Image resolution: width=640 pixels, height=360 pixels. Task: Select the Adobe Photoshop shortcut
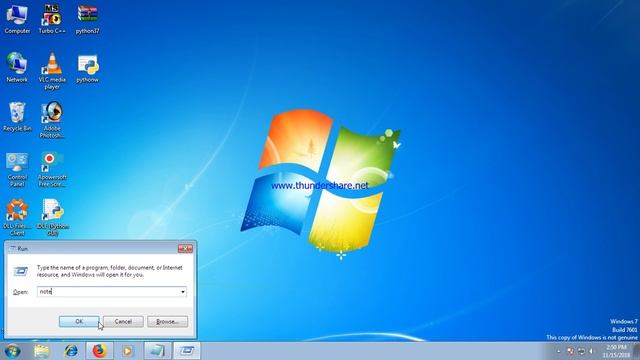pos(52,120)
